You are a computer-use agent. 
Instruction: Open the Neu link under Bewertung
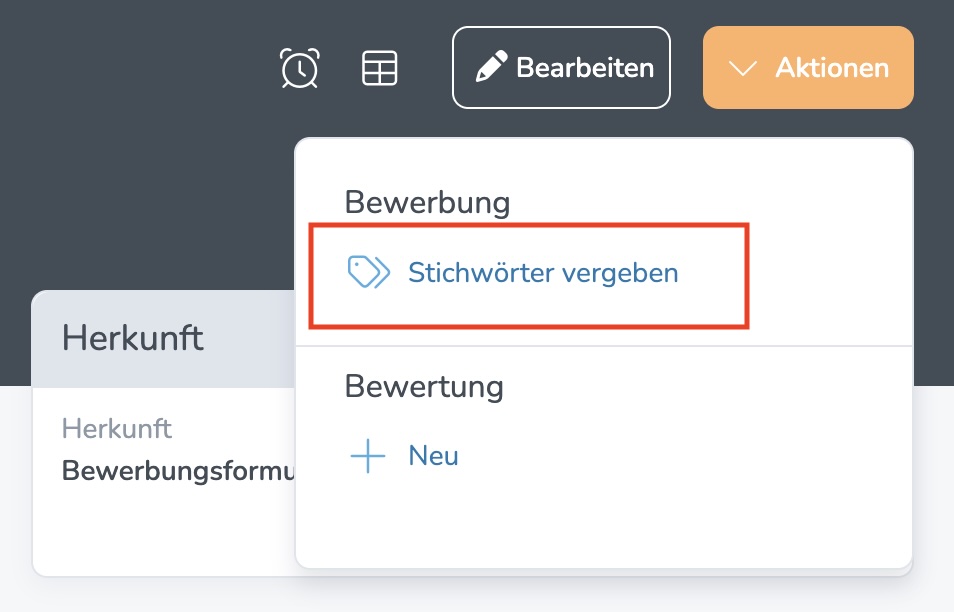tap(431, 455)
